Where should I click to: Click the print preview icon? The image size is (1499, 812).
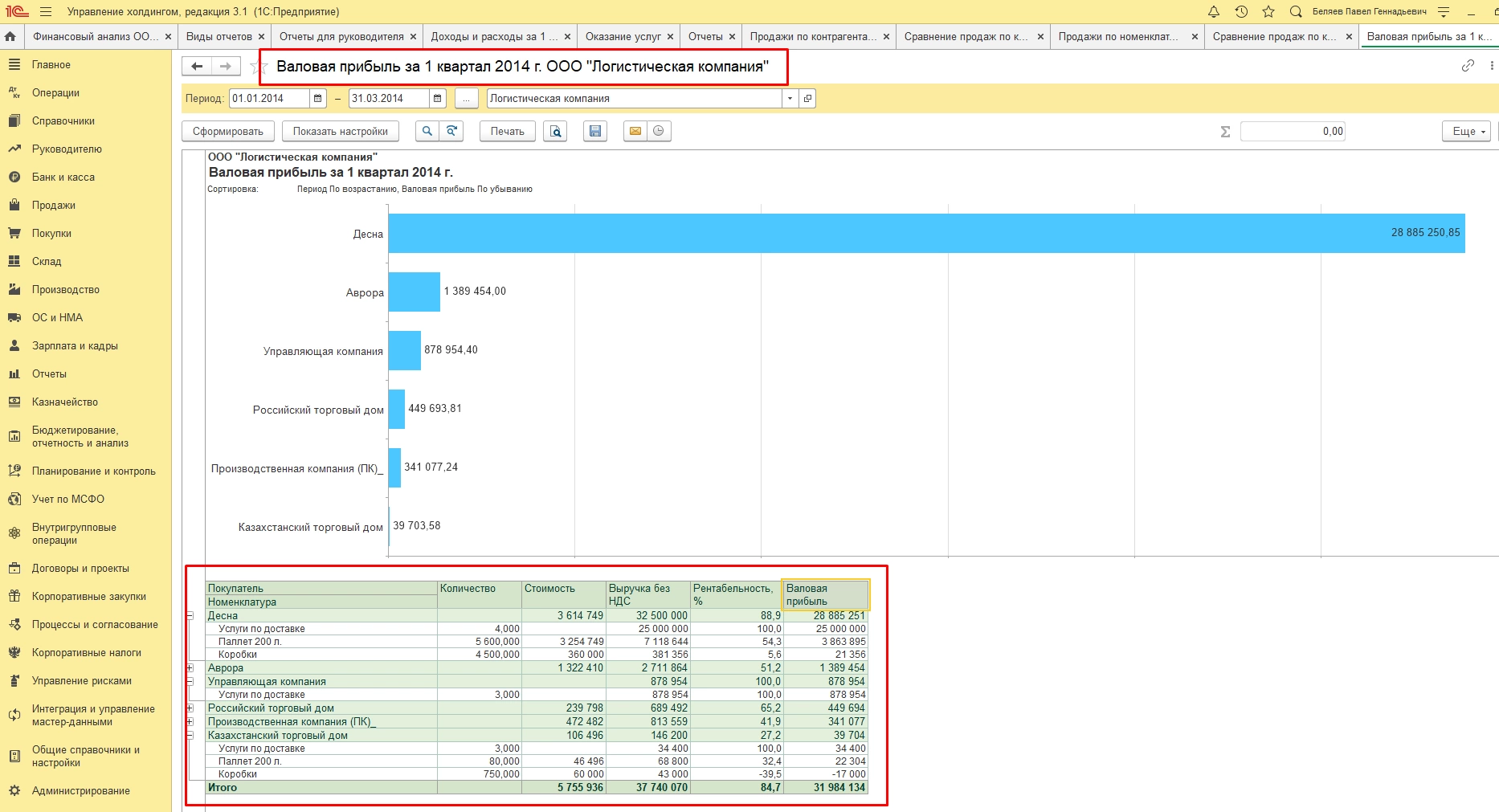pos(555,131)
